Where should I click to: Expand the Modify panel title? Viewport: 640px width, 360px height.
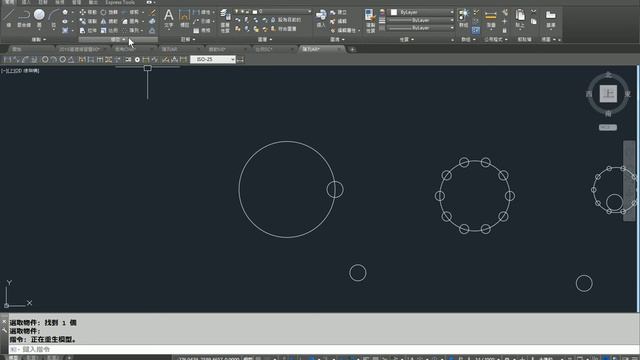point(118,40)
